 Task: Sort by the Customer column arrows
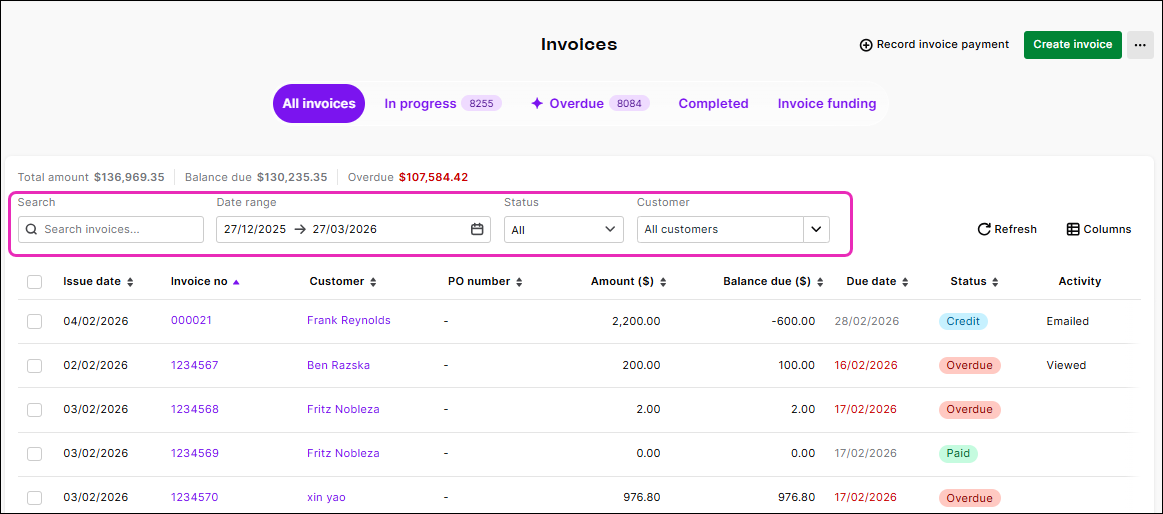(x=373, y=282)
